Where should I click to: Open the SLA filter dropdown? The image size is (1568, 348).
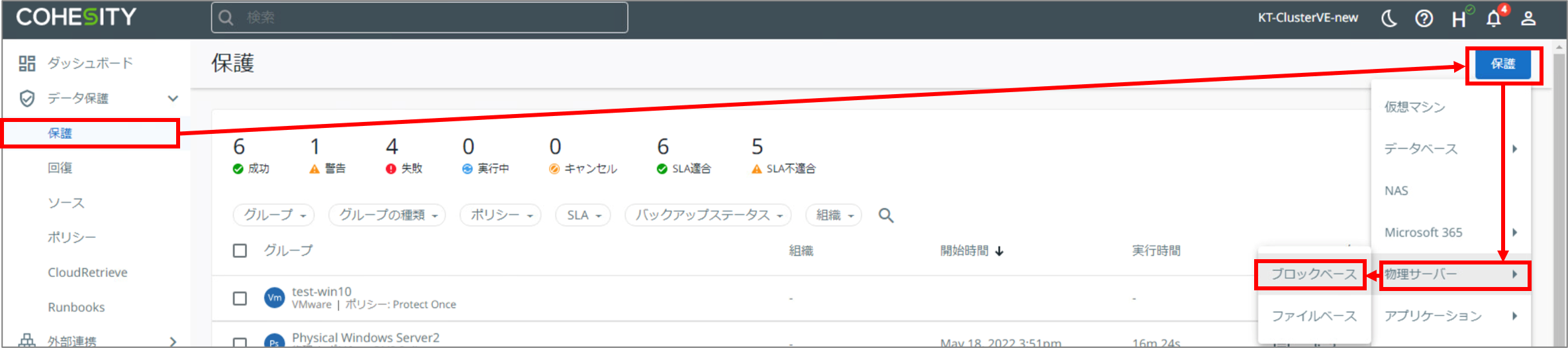point(583,215)
